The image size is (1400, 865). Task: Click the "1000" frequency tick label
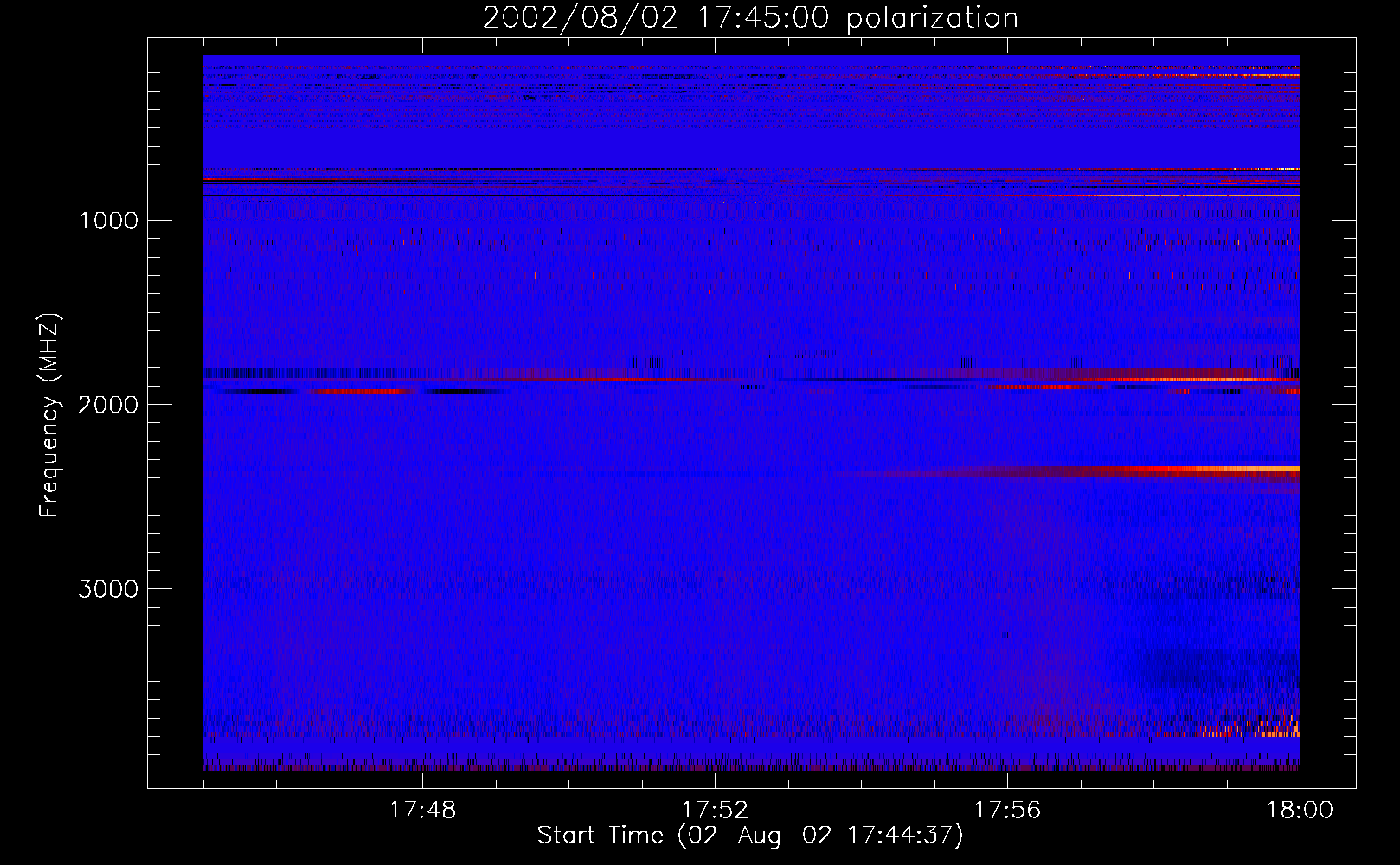[108, 221]
